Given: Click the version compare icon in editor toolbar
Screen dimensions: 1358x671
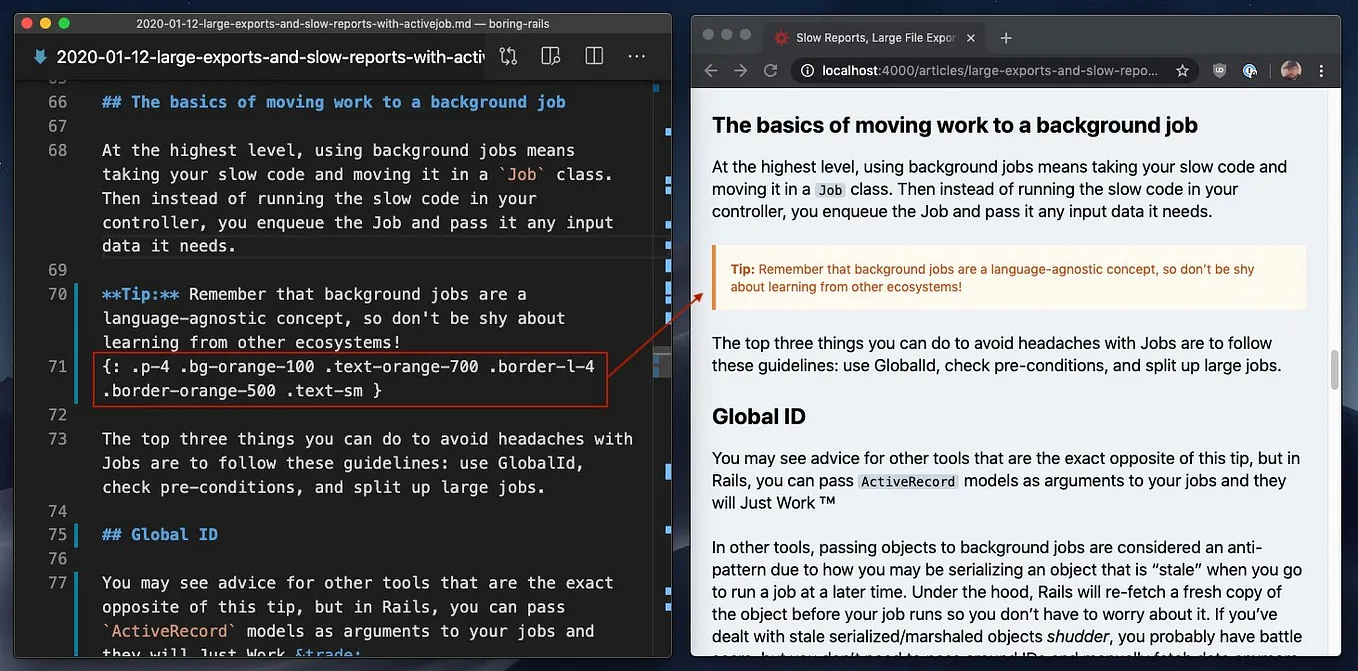Looking at the screenshot, I should point(508,56).
